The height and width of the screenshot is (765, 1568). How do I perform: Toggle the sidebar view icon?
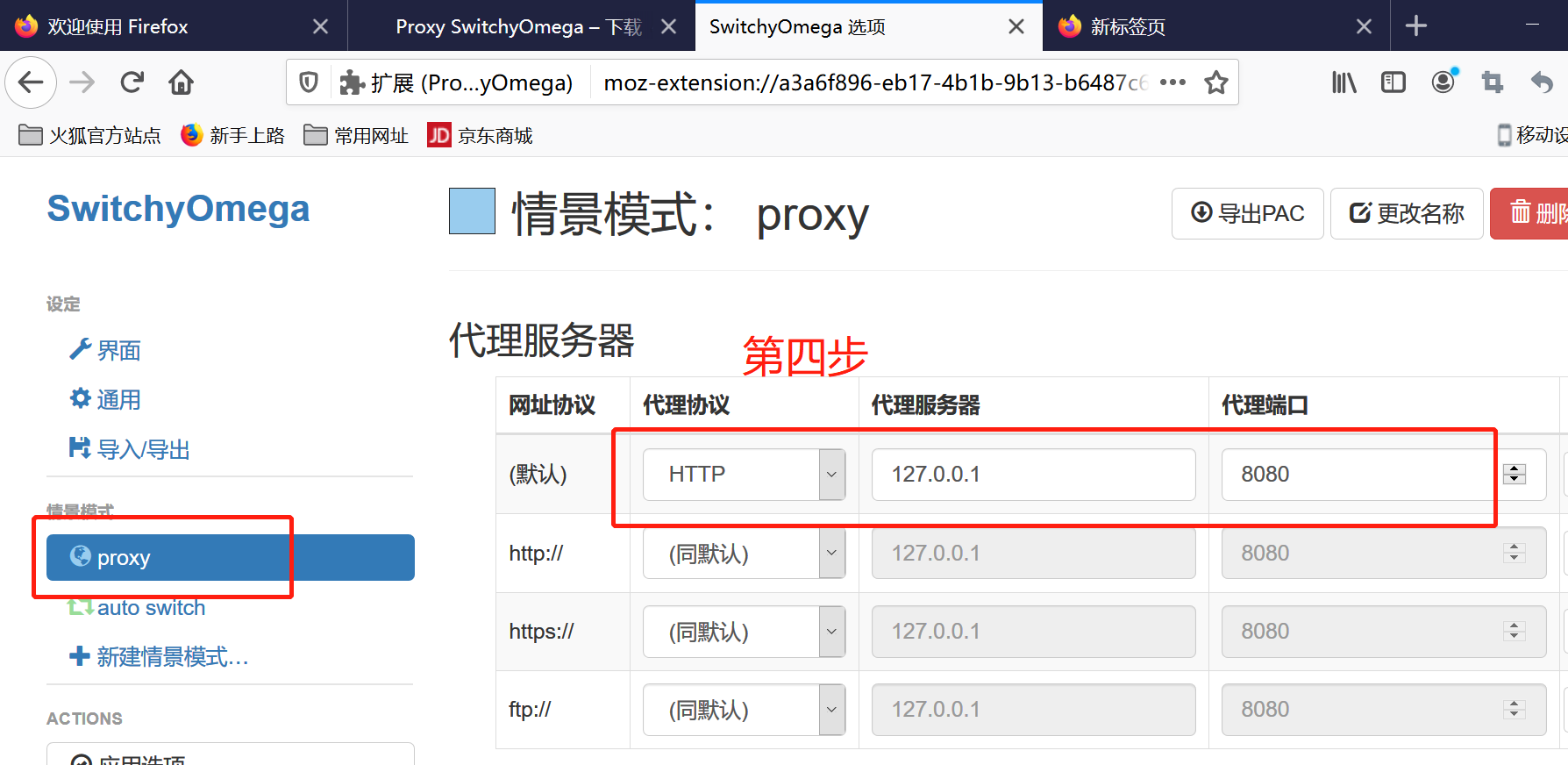pos(1393,82)
